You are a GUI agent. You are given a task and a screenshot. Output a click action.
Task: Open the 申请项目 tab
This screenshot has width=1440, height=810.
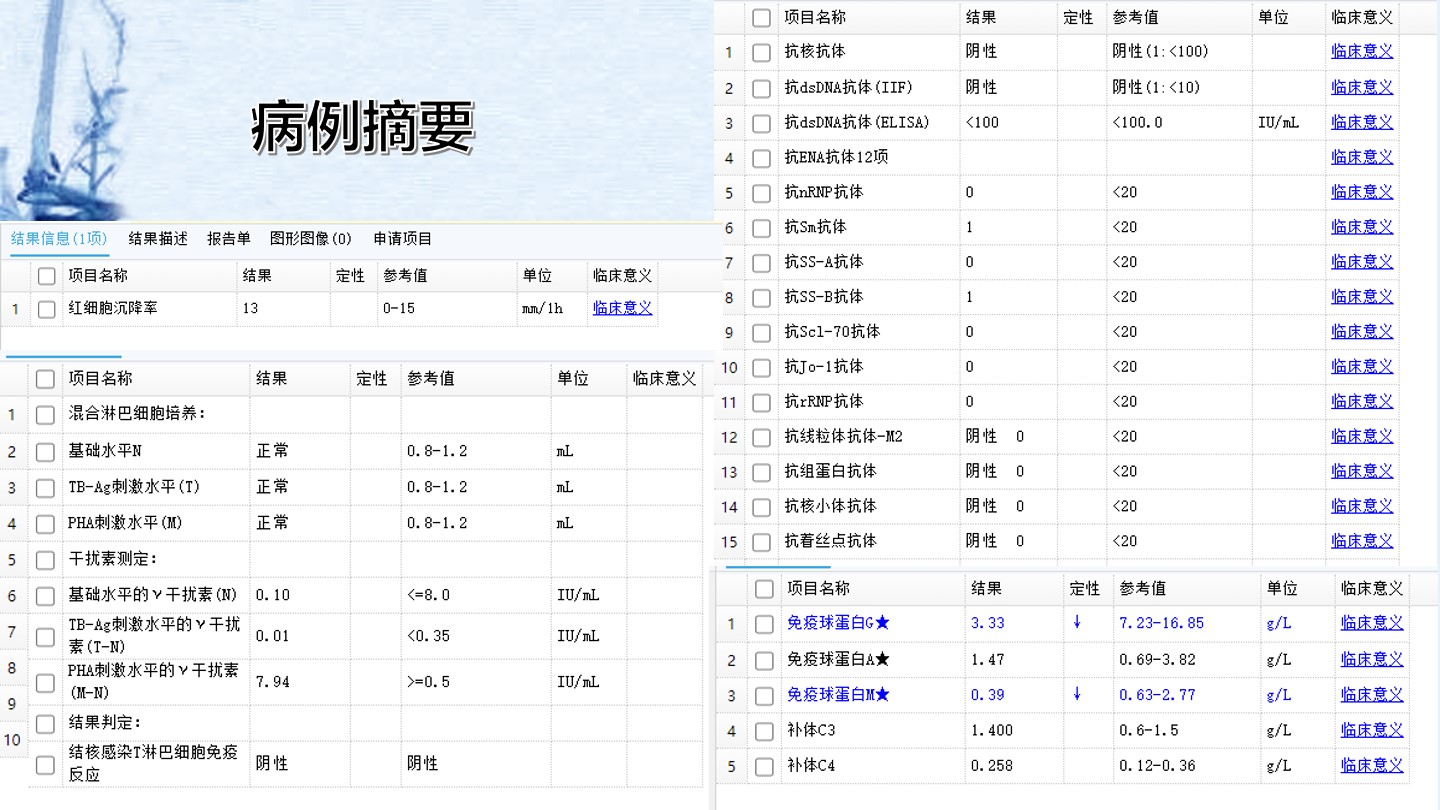click(x=403, y=238)
